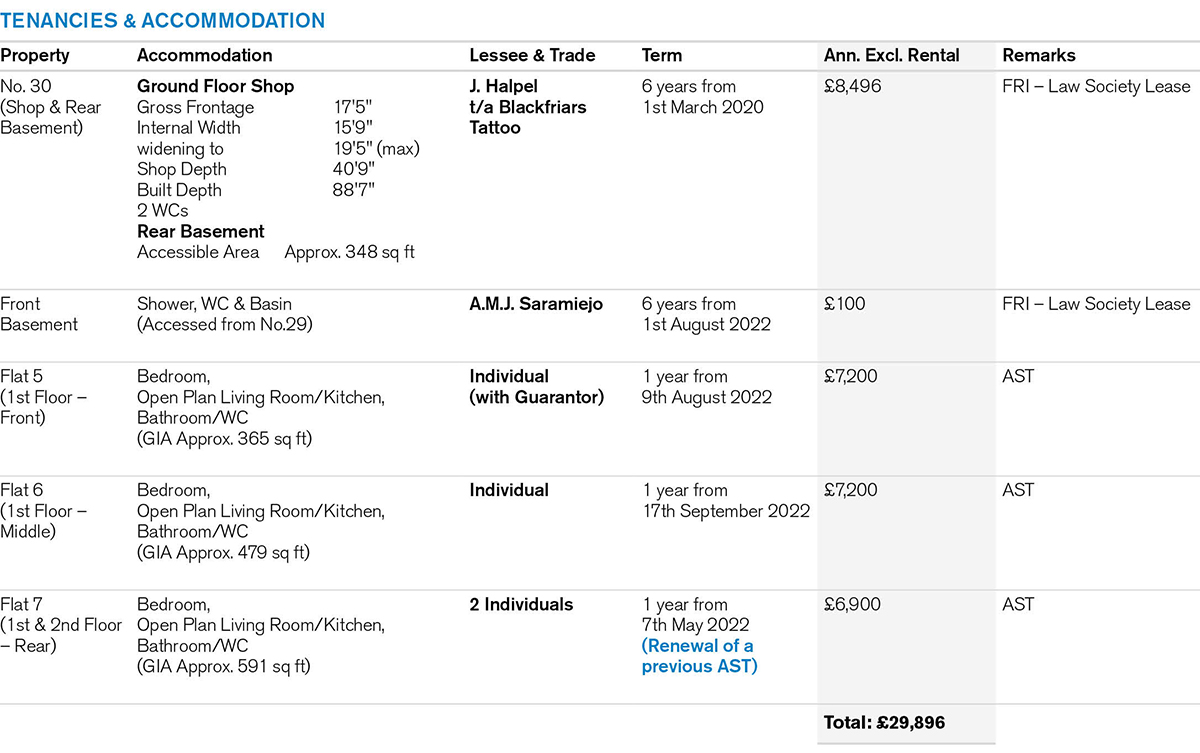
Task: Select the Rear Basement accommodation heading
Action: pos(200,231)
